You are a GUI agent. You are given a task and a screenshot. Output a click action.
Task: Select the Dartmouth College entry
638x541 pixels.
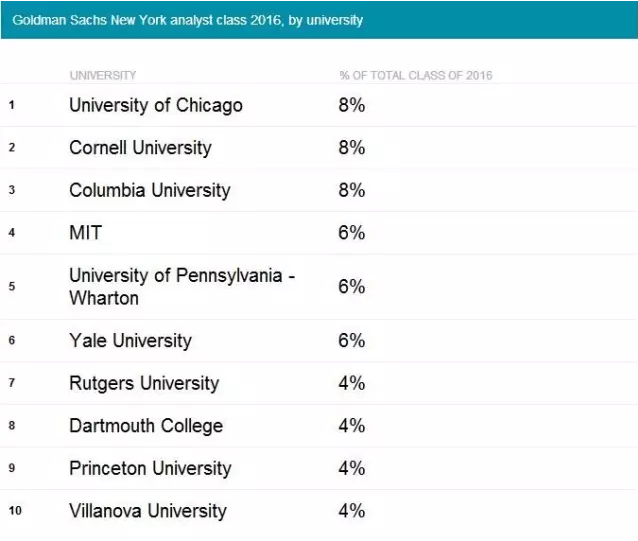146,426
